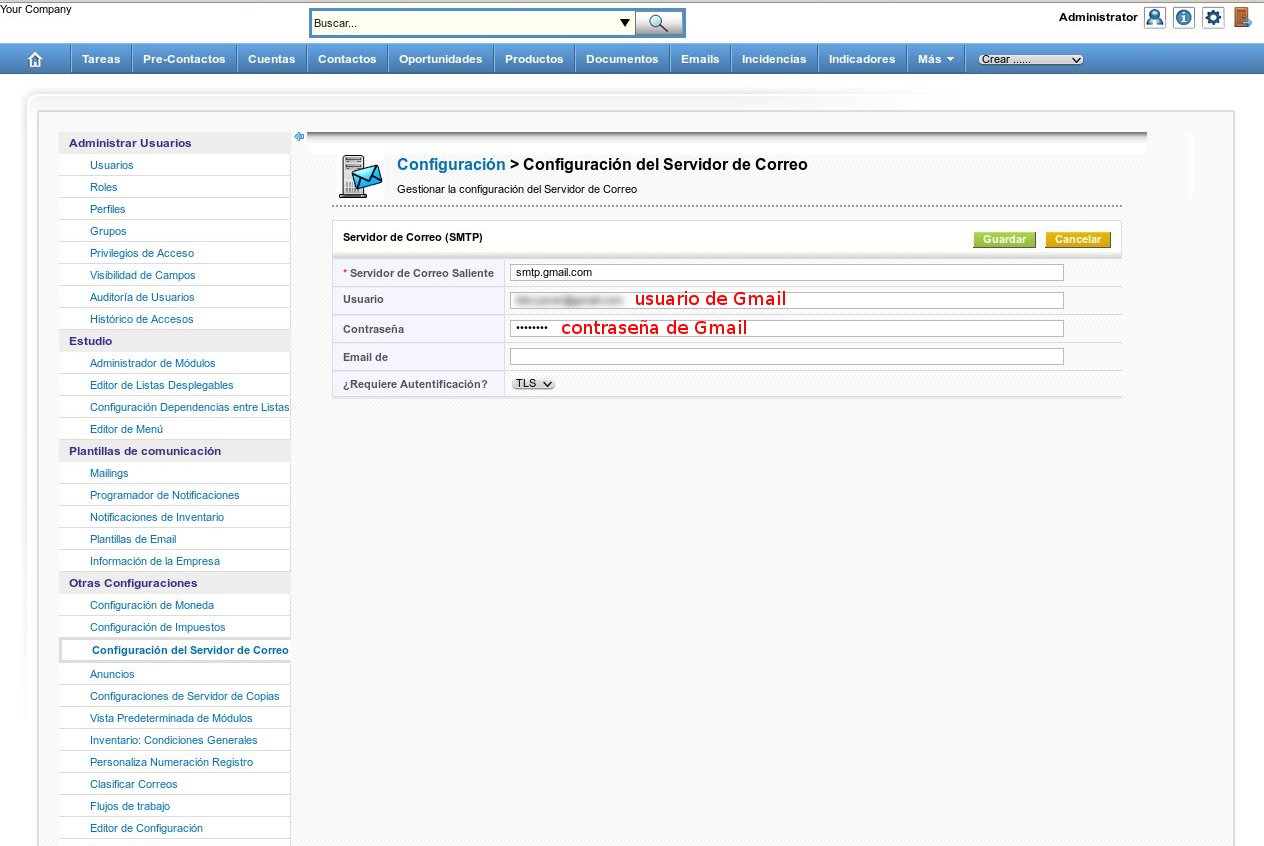This screenshot has height=846, width=1264.
Task: Click the Email de input field
Action: coord(786,357)
